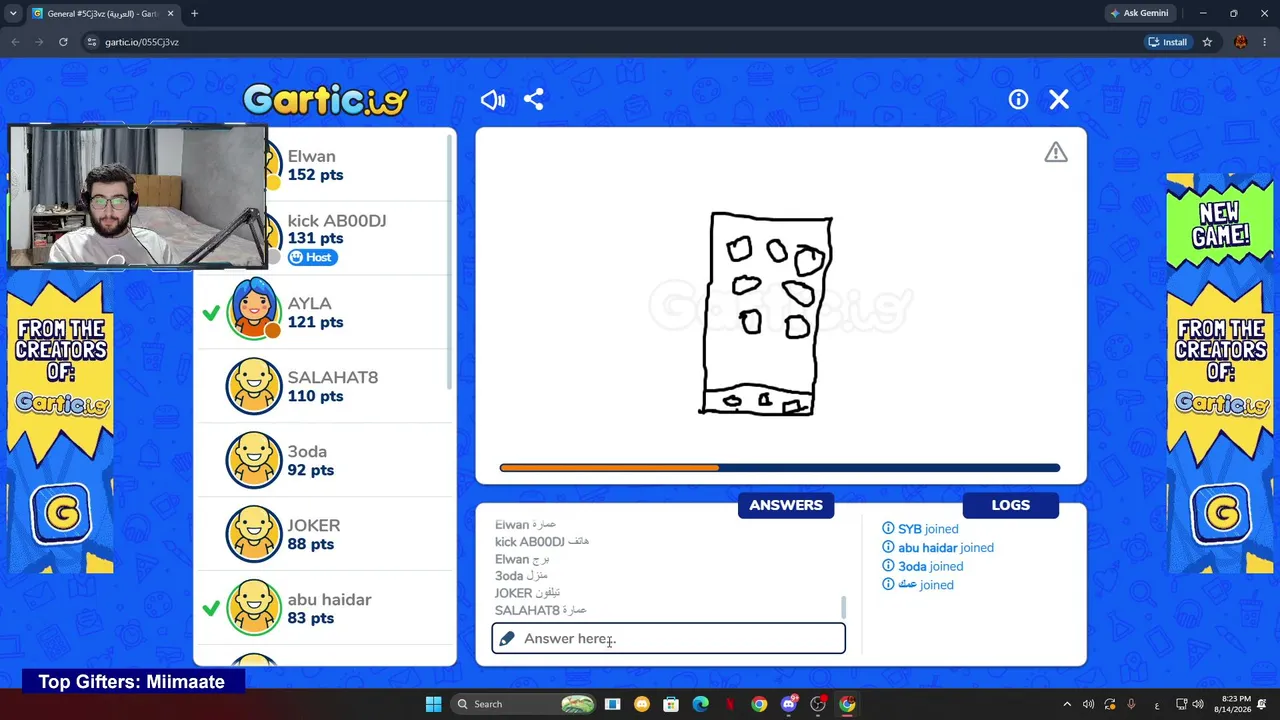The height and width of the screenshot is (720, 1280).
Task: Click kick AB00DJ's answer in chat
Action: pos(542,542)
